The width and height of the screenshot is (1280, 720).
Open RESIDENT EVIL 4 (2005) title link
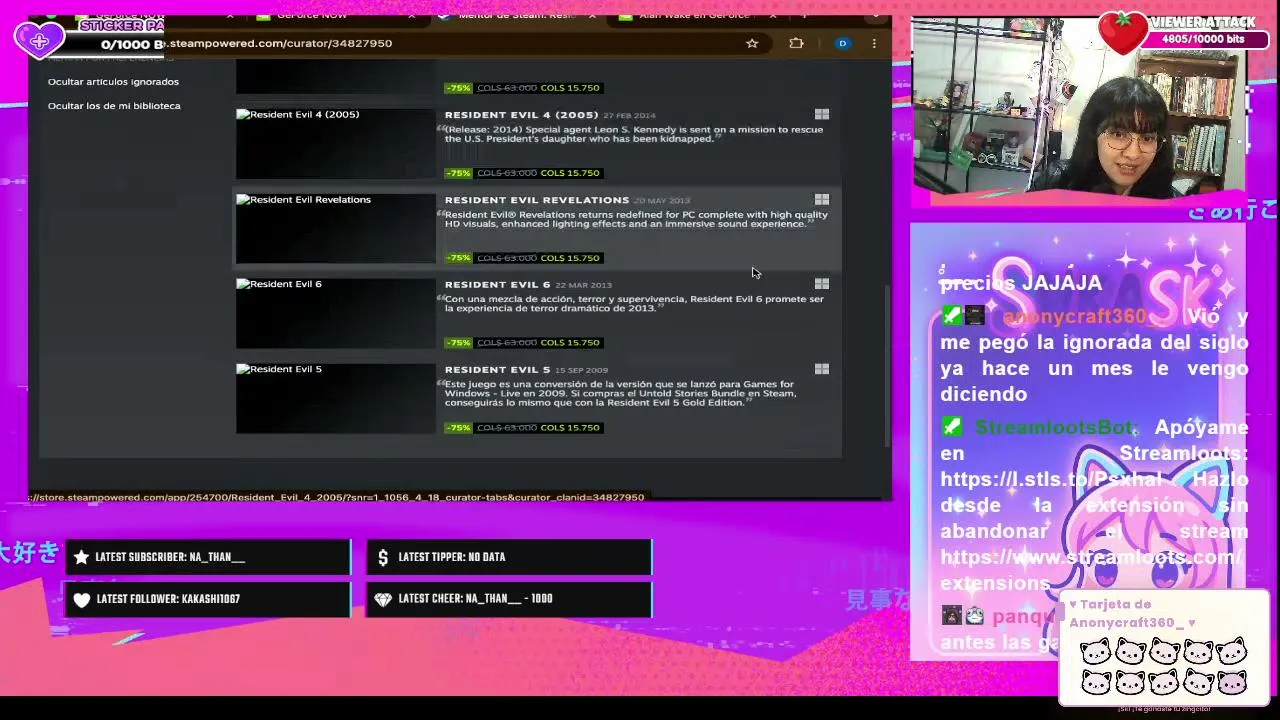[521, 115]
